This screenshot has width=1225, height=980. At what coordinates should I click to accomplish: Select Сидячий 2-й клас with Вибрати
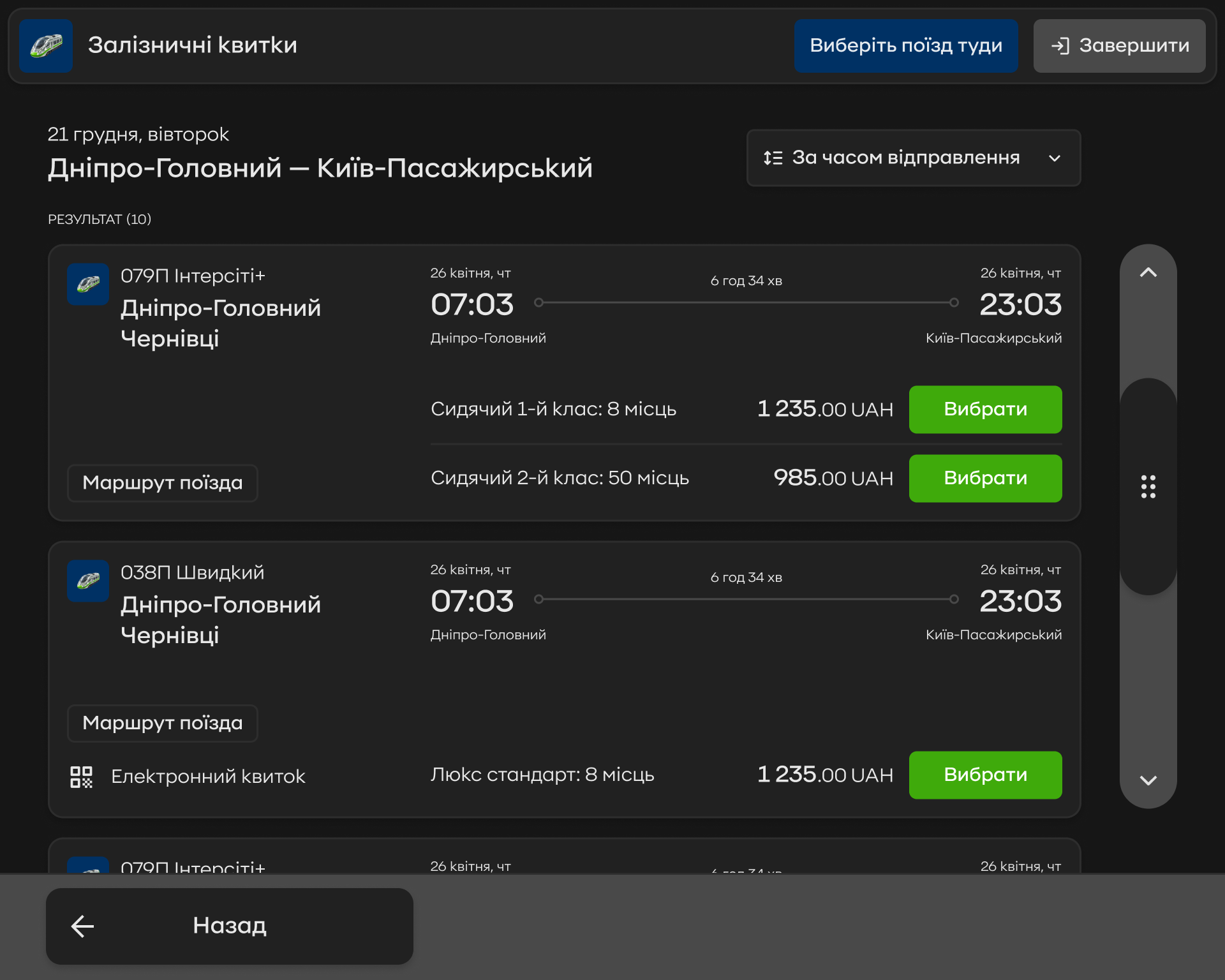point(985,478)
